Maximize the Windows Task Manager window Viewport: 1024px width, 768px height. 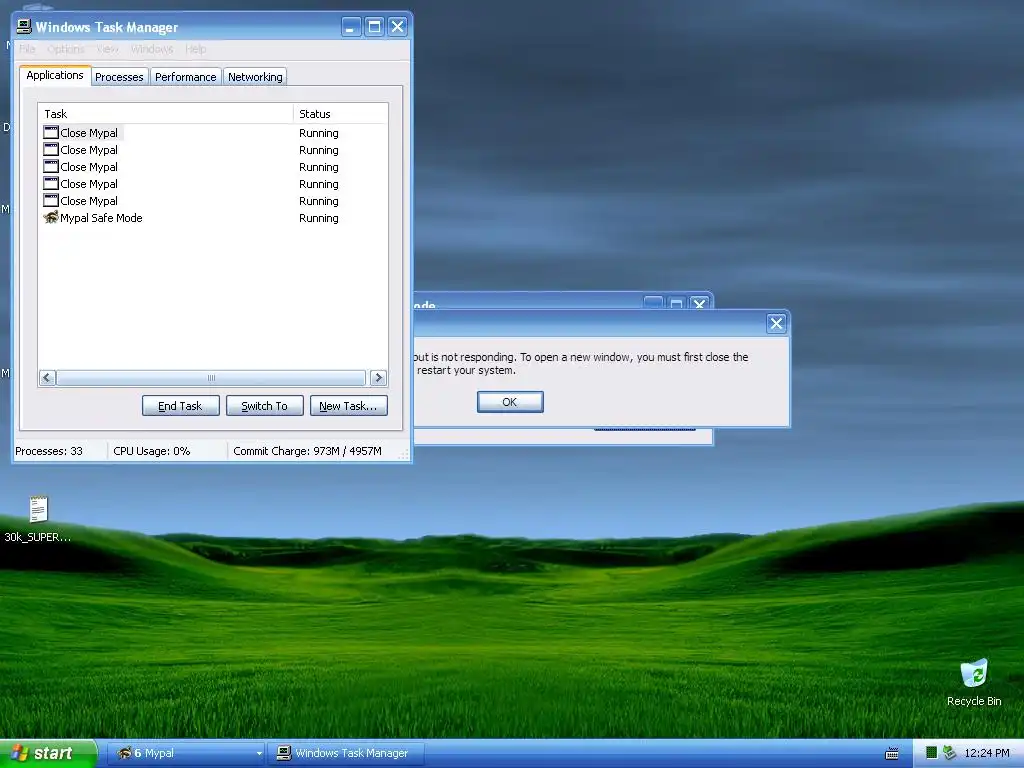click(374, 27)
